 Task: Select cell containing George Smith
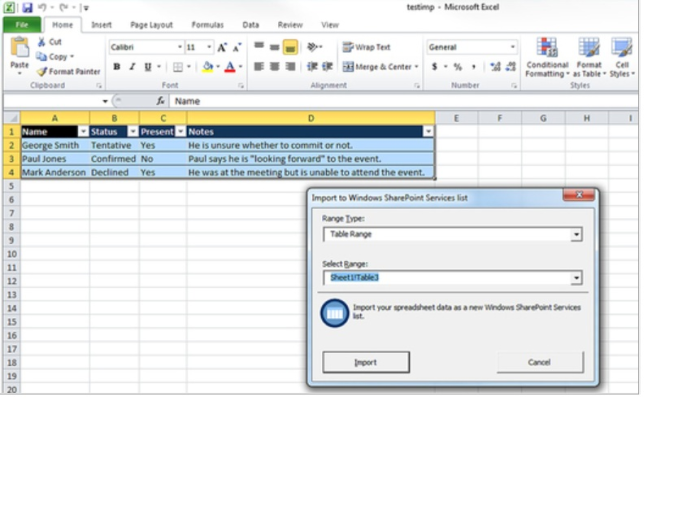tap(55, 145)
